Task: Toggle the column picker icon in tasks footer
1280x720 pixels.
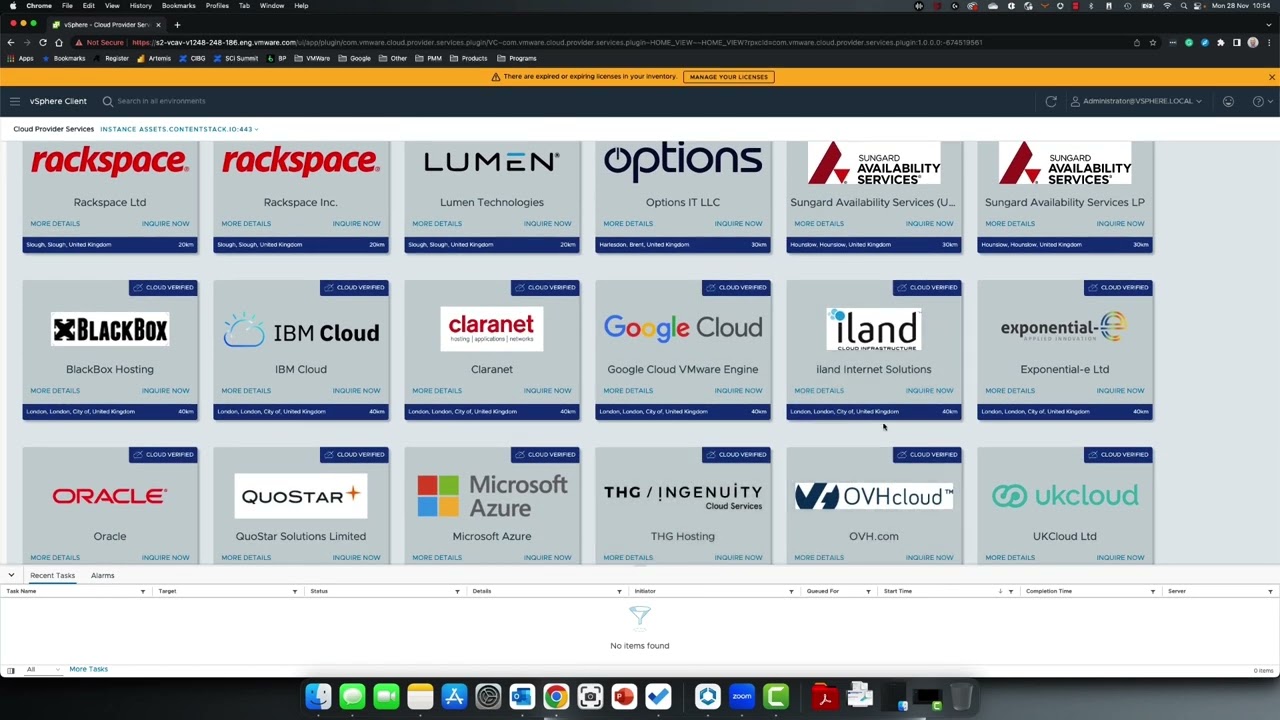Action: [x=10, y=670]
